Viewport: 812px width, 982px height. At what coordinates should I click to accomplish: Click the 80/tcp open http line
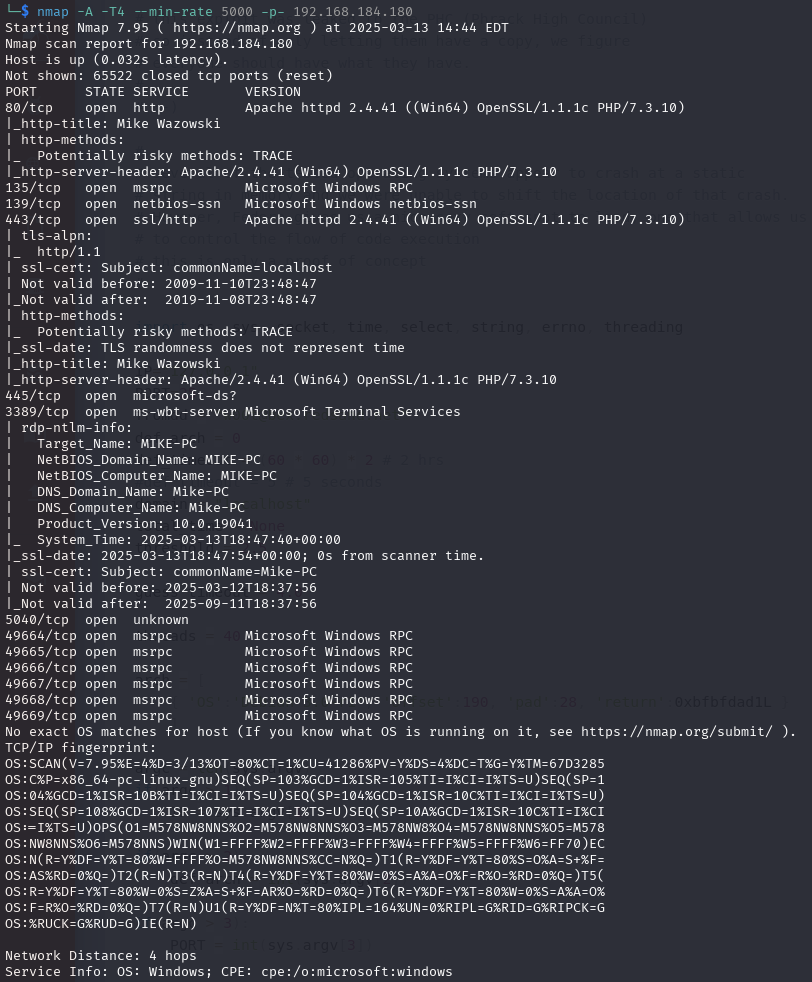[345, 108]
